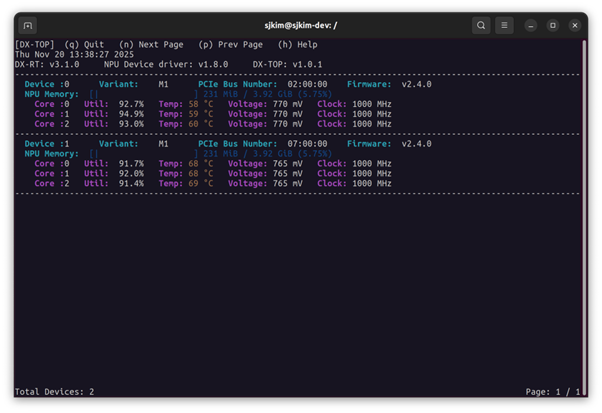The image size is (602, 413).
Task: Click the DX-RT: v3.1.0 version text
Action: pyautogui.click(x=47, y=64)
